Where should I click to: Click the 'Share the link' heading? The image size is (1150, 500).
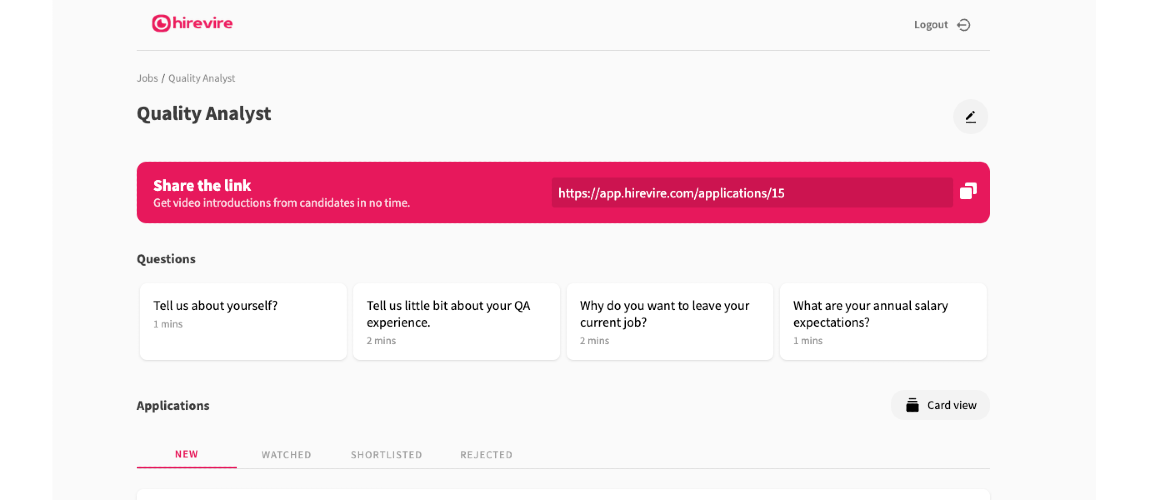point(202,185)
